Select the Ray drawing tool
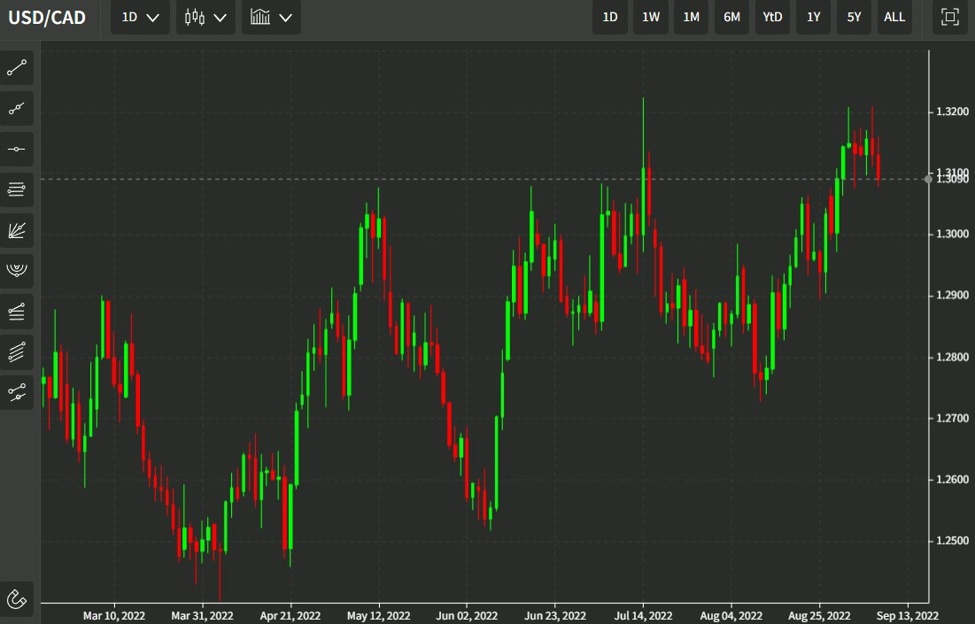Image resolution: width=975 pixels, height=624 pixels. point(16,108)
